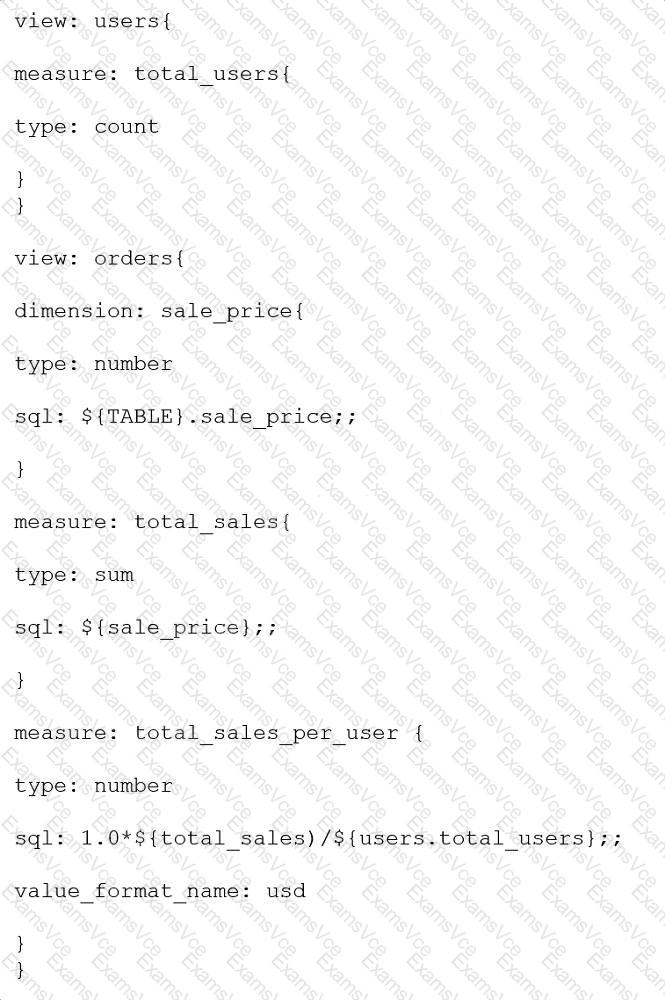Click the 'view: orders{' line
The image size is (665, 1000).
click(99, 258)
